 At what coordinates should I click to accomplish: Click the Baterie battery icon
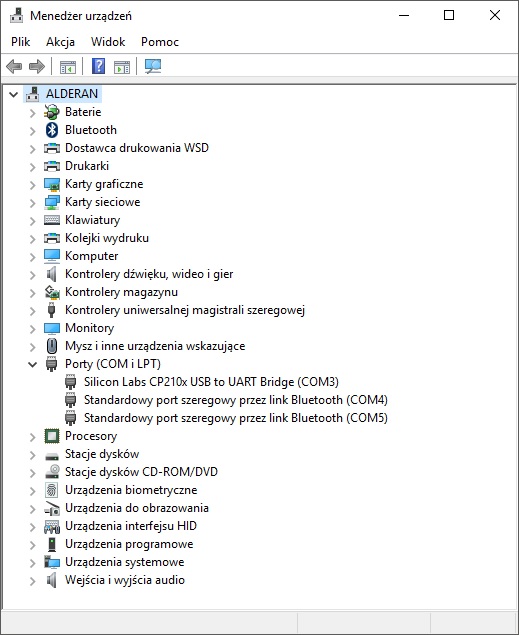coord(51,112)
